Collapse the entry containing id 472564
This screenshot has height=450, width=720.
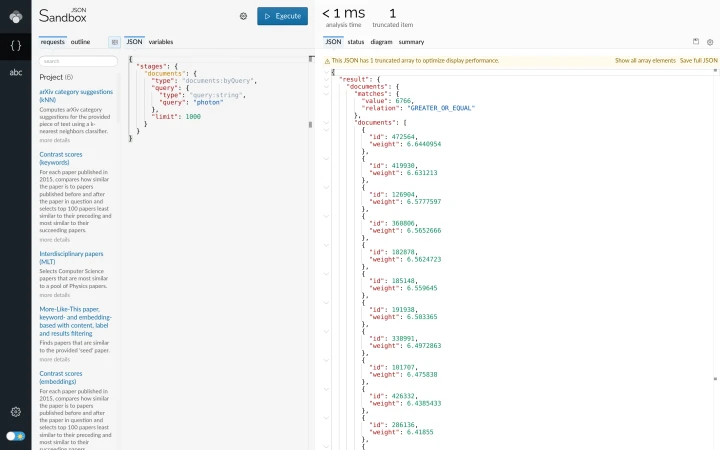click(x=326, y=130)
